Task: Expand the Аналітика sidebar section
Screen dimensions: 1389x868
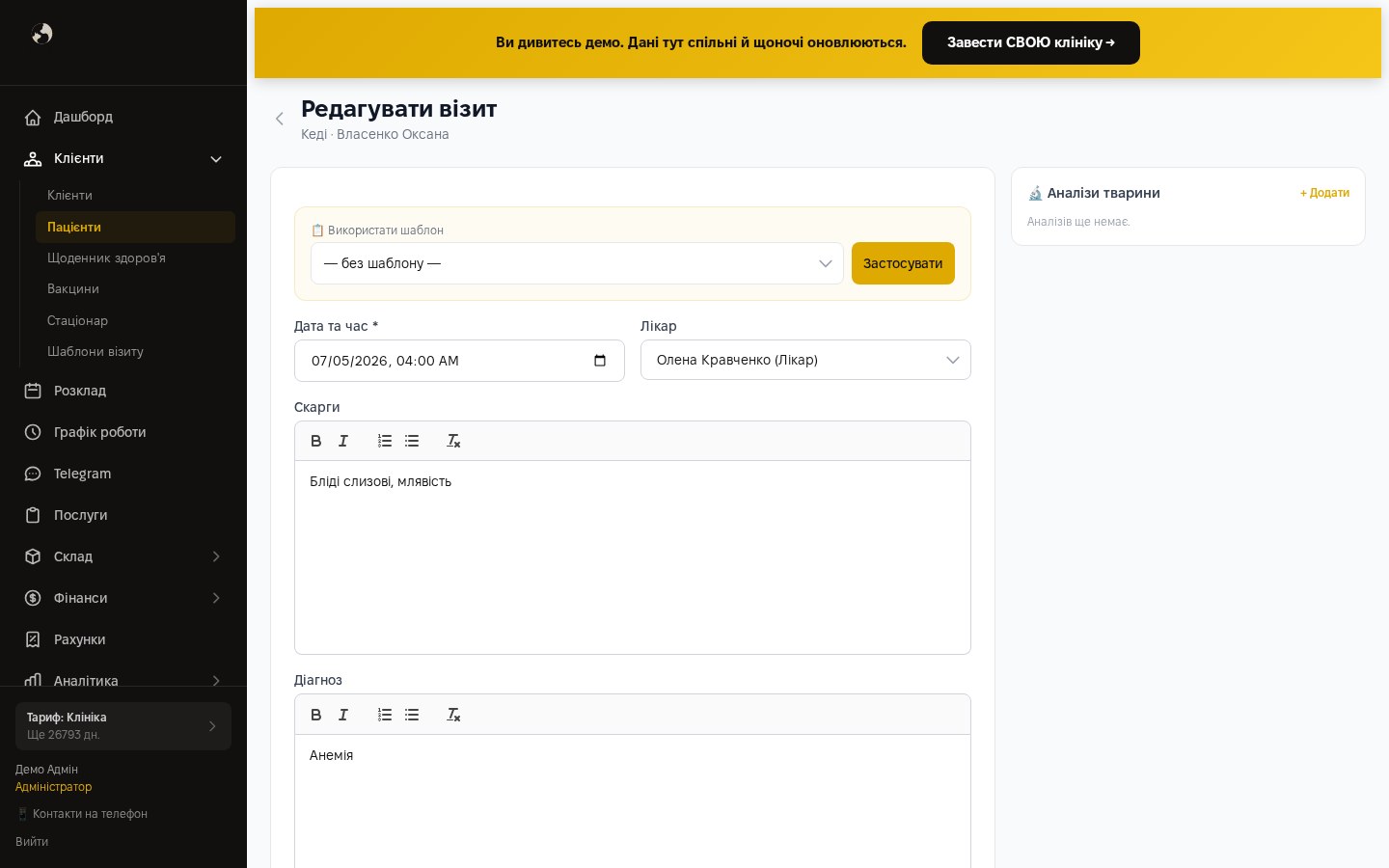Action: [x=216, y=681]
